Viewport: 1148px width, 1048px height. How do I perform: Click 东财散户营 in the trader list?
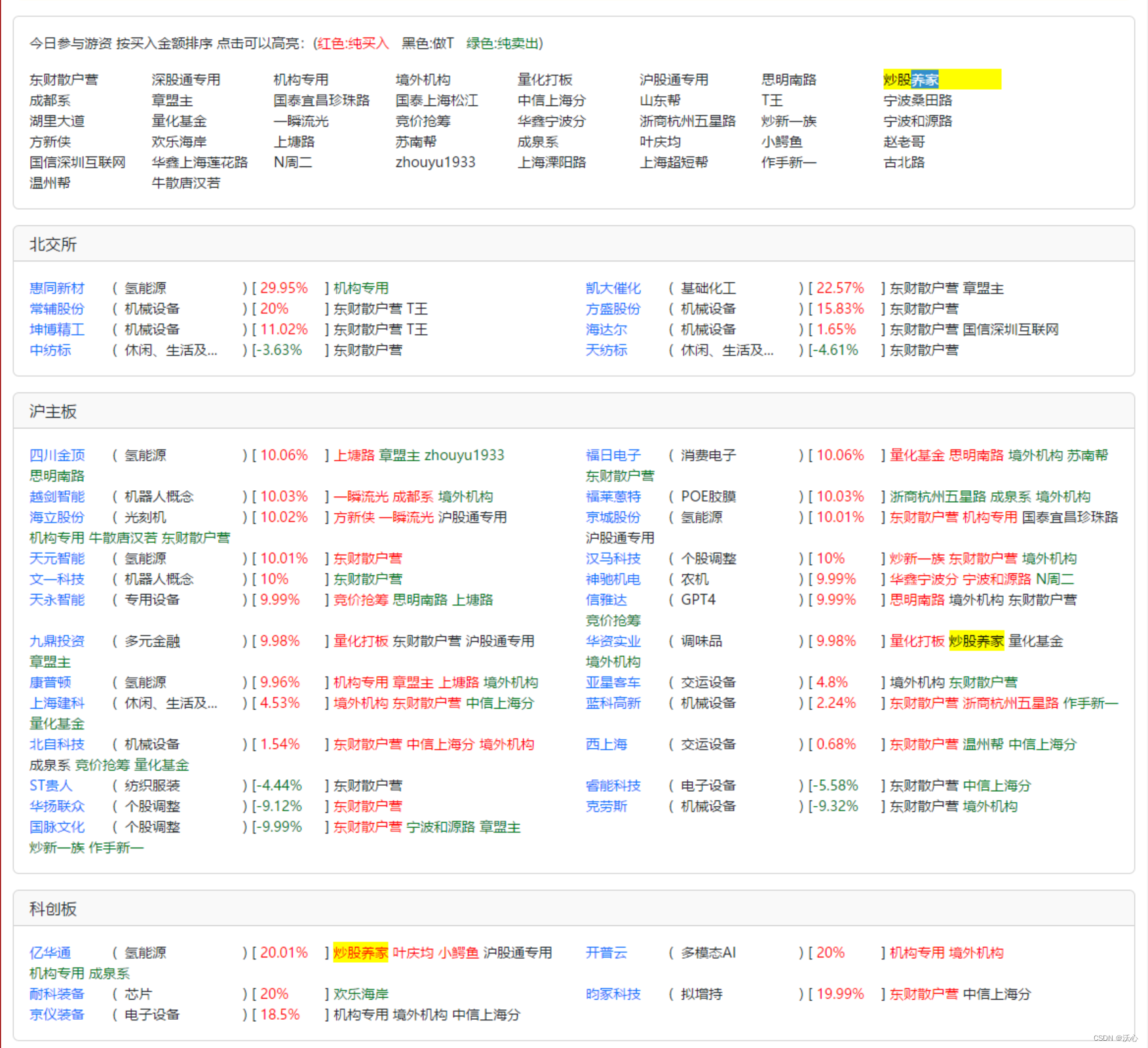64,79
